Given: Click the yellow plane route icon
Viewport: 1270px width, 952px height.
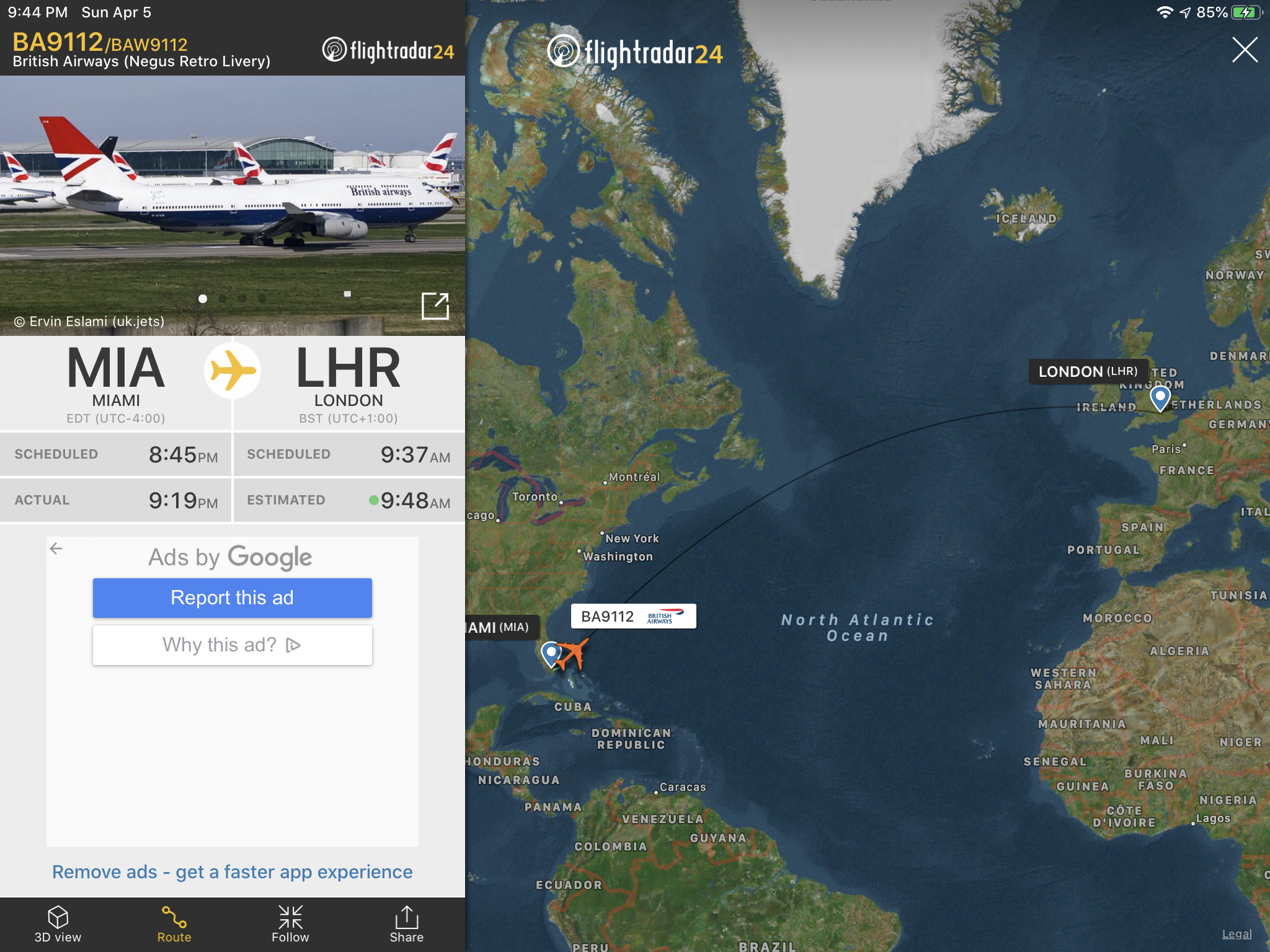Looking at the screenshot, I should (233, 371).
